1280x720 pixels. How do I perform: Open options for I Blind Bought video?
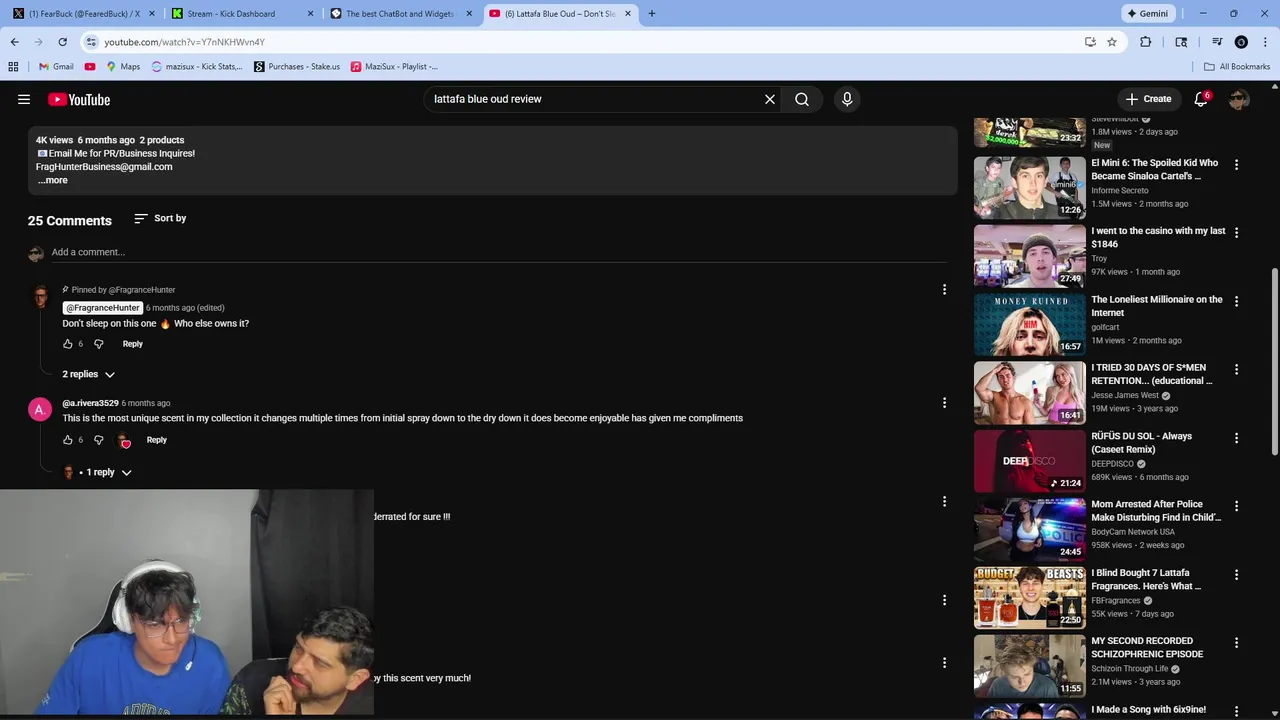pos(1236,575)
